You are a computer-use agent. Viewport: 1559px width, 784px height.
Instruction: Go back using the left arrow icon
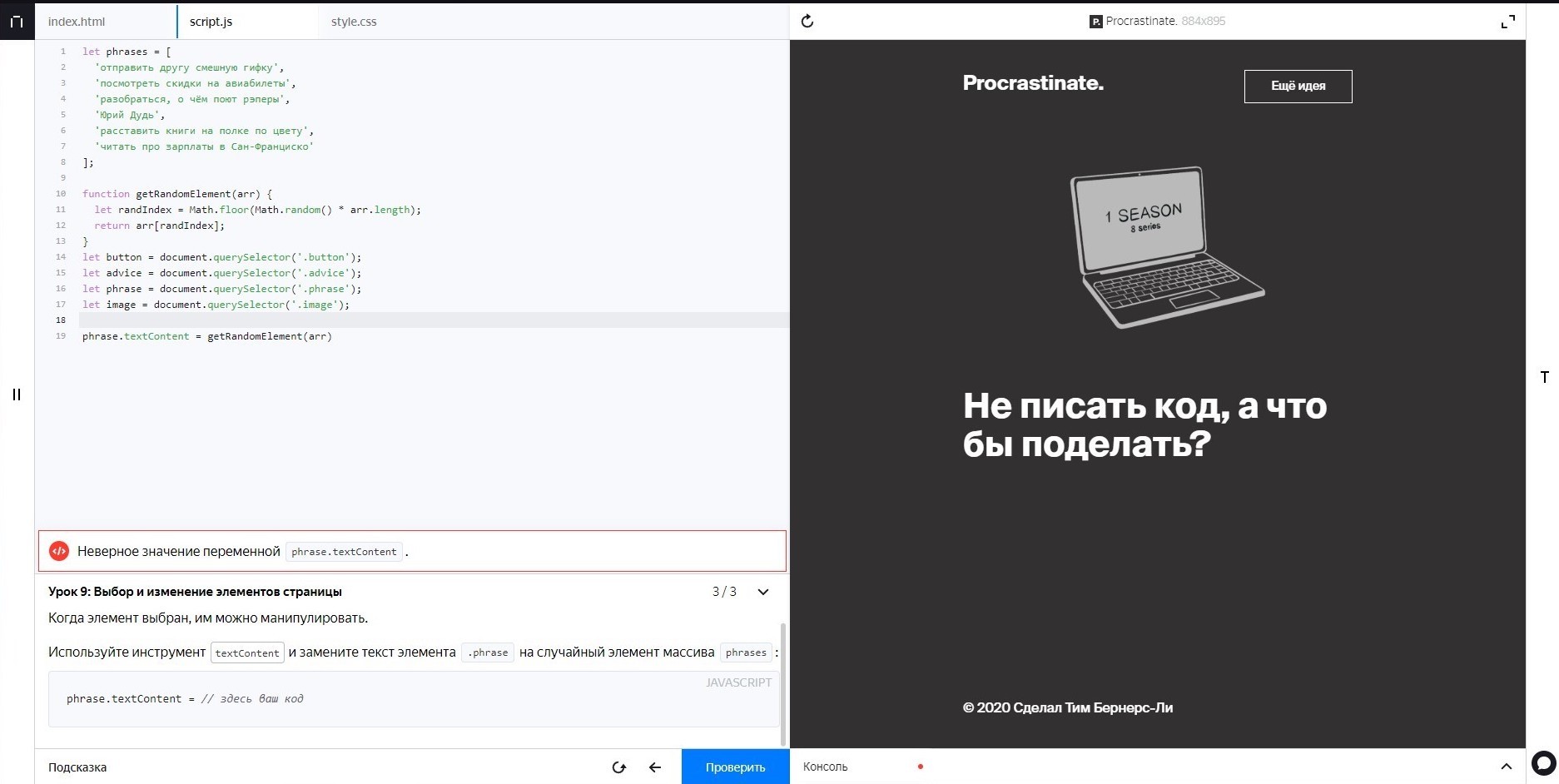tap(655, 767)
